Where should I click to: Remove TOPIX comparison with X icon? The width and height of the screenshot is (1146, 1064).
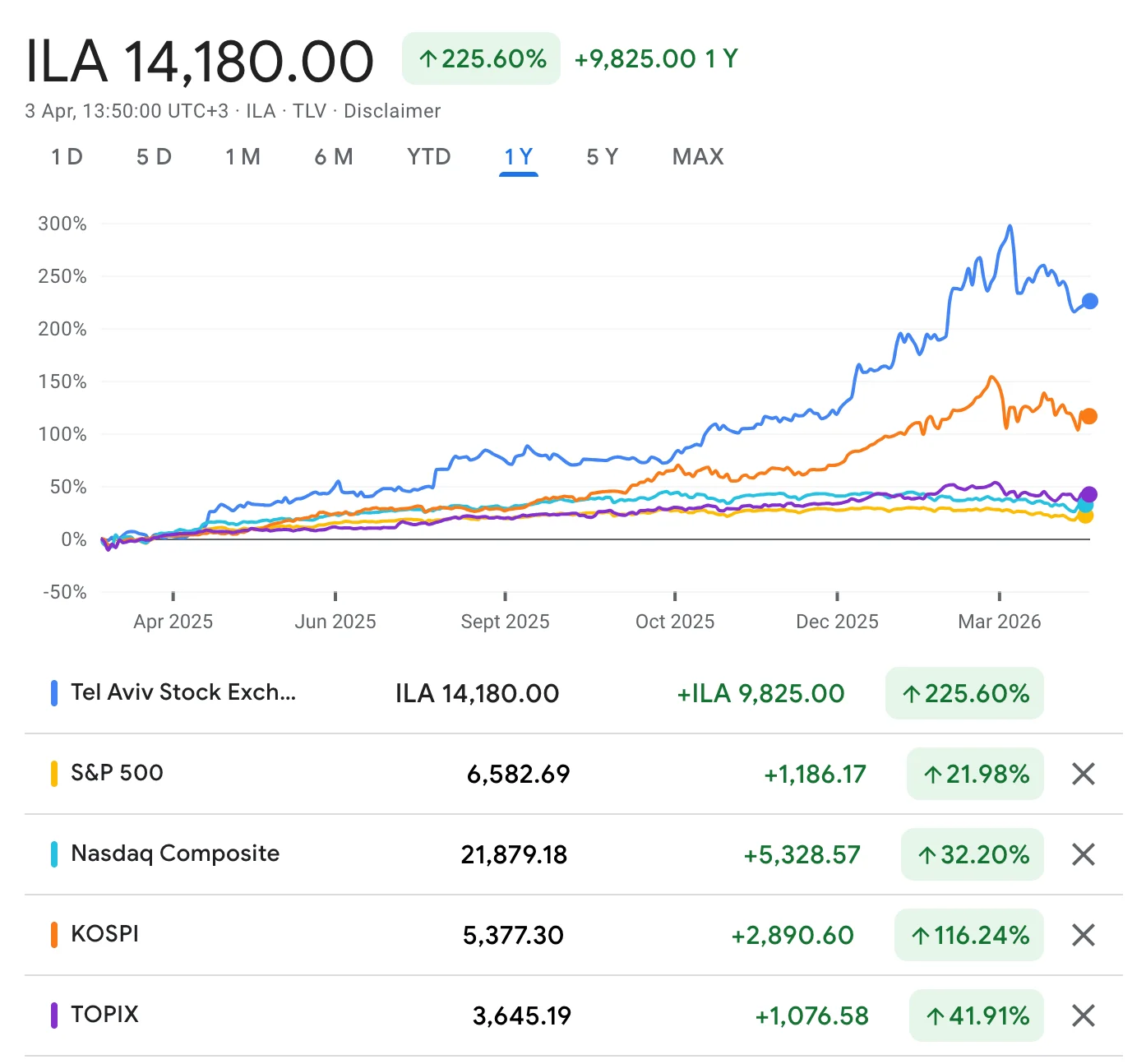pyautogui.click(x=1083, y=1015)
